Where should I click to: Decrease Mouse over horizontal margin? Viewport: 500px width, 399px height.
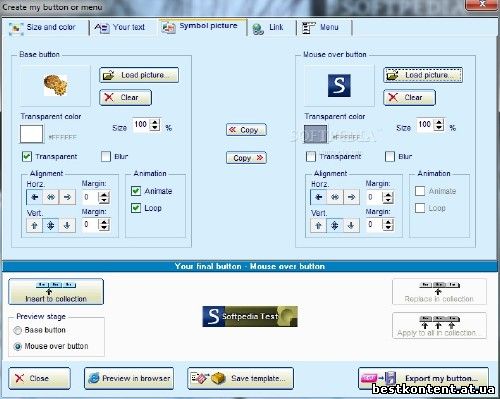[x=388, y=200]
